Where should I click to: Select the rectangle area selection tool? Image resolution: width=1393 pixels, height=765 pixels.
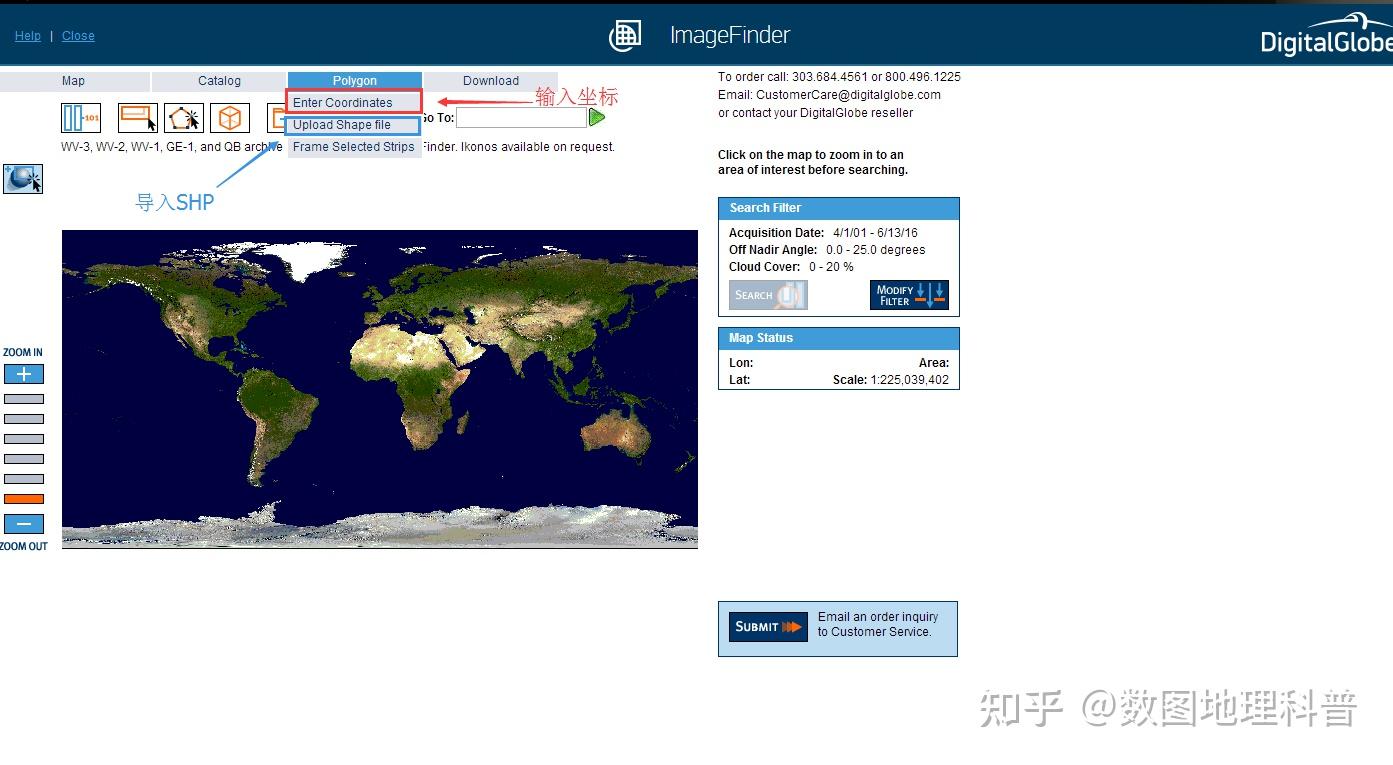137,117
